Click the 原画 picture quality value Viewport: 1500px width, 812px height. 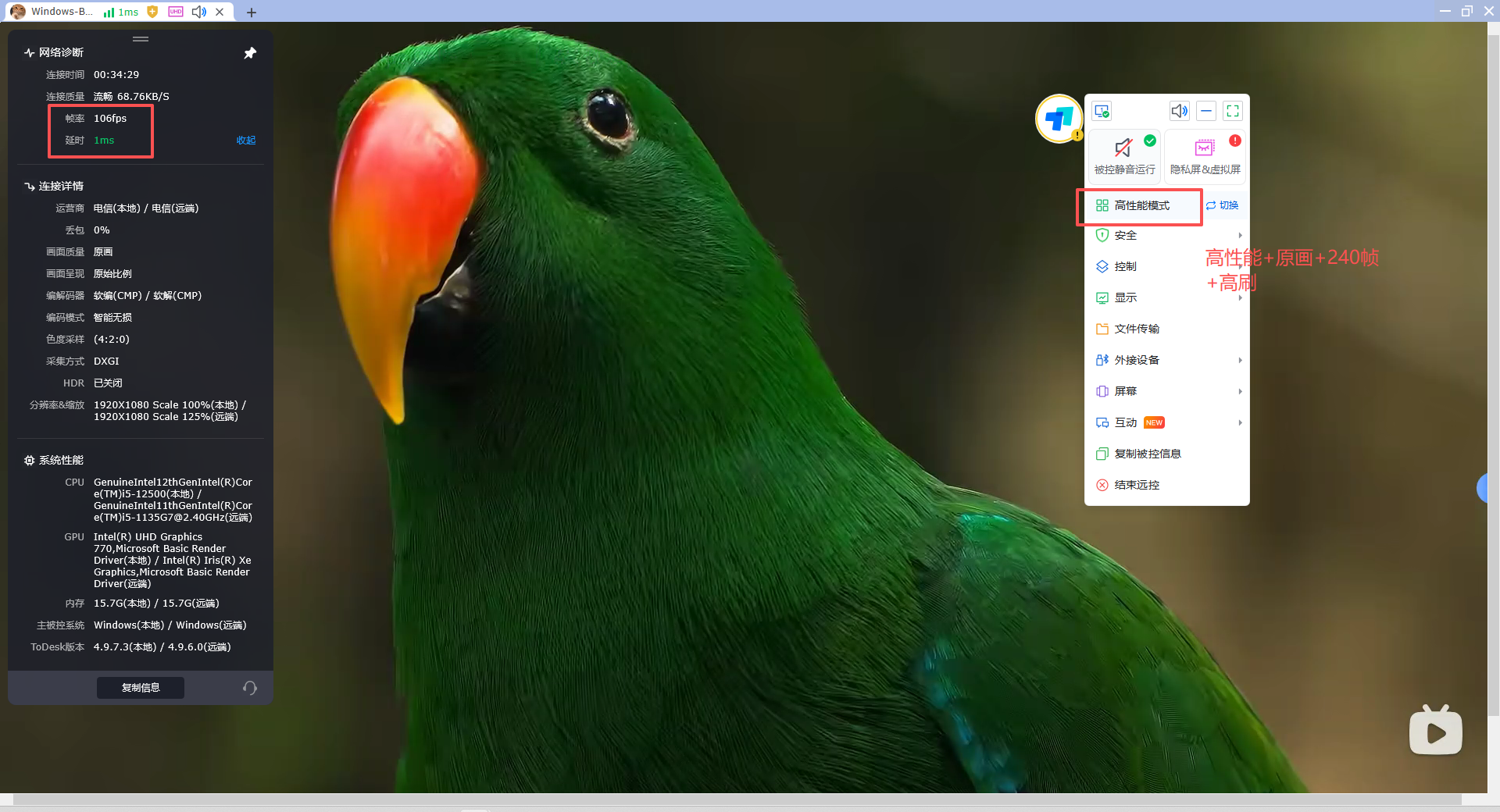[x=103, y=252]
